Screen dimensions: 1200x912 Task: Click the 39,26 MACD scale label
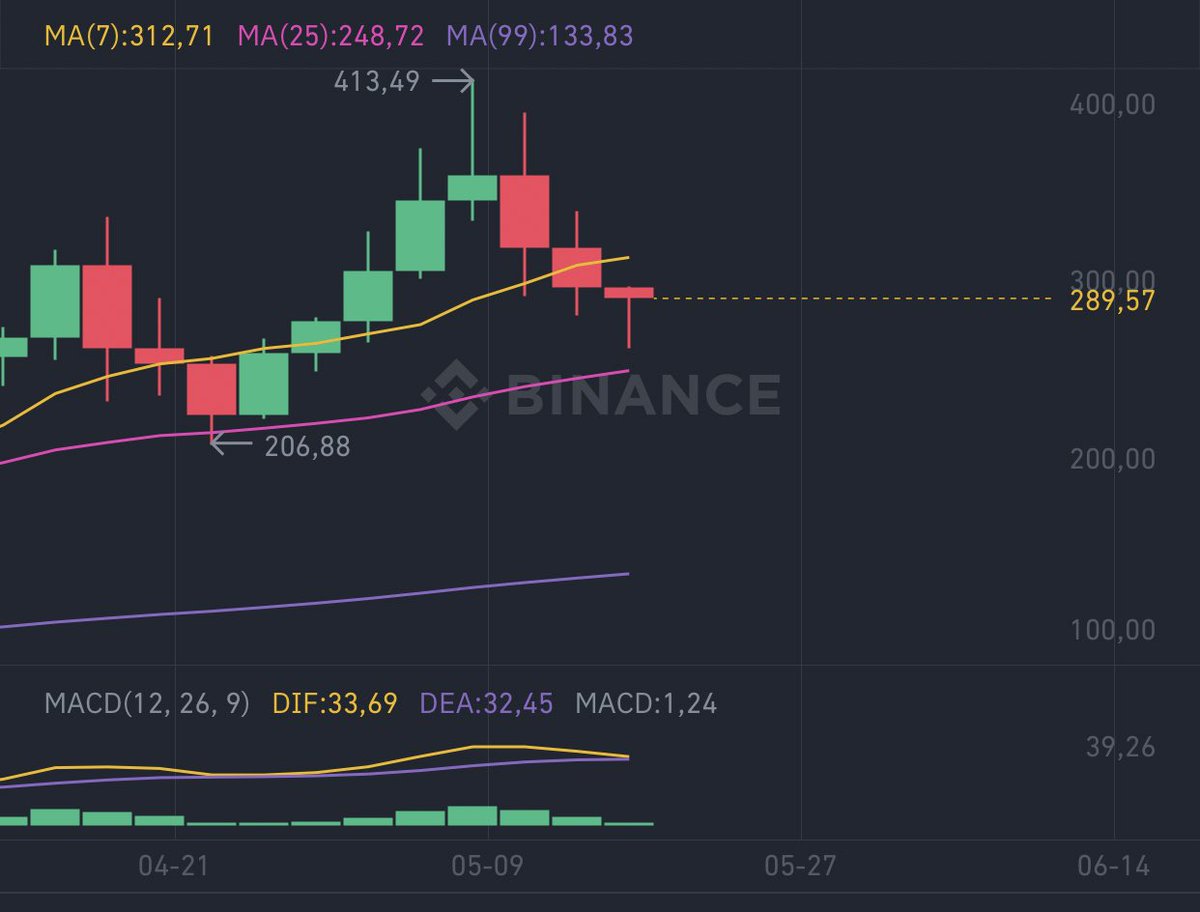(x=1120, y=747)
